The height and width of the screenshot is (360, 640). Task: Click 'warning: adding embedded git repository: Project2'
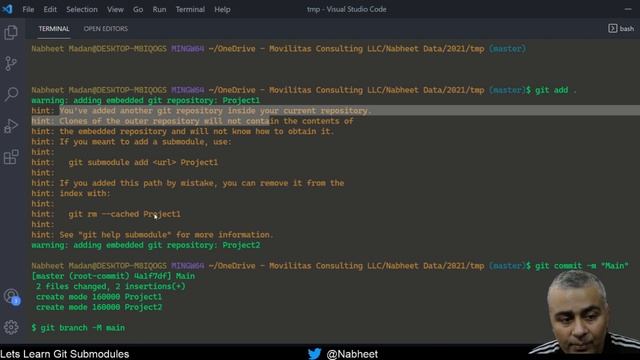coord(145,245)
